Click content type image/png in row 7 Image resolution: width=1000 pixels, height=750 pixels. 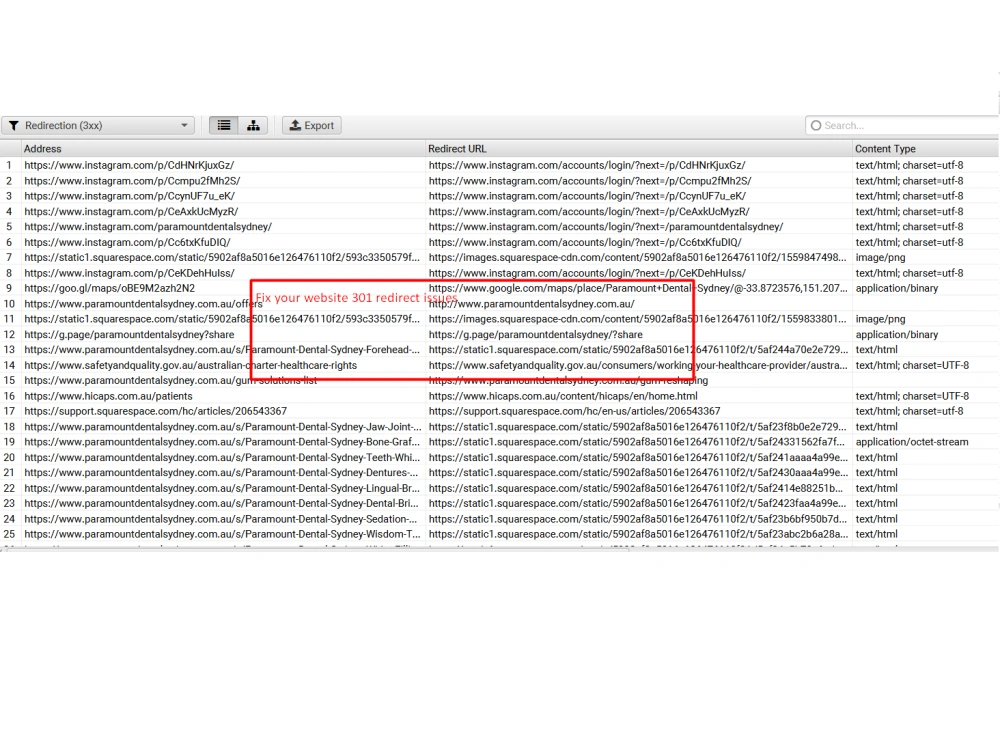(x=880, y=258)
